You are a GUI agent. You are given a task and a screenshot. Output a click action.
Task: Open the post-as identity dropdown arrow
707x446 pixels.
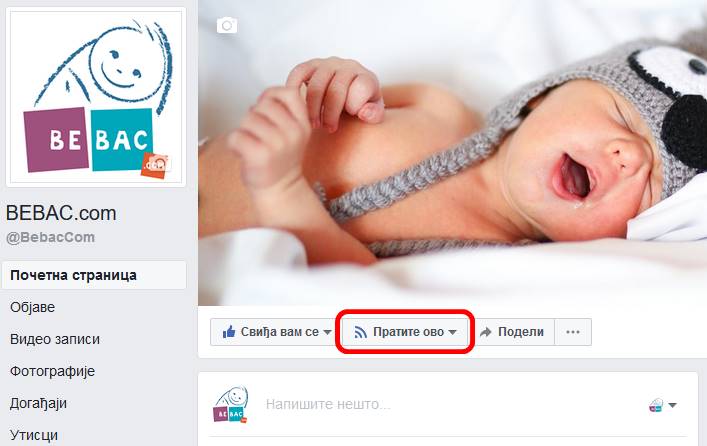pos(672,405)
